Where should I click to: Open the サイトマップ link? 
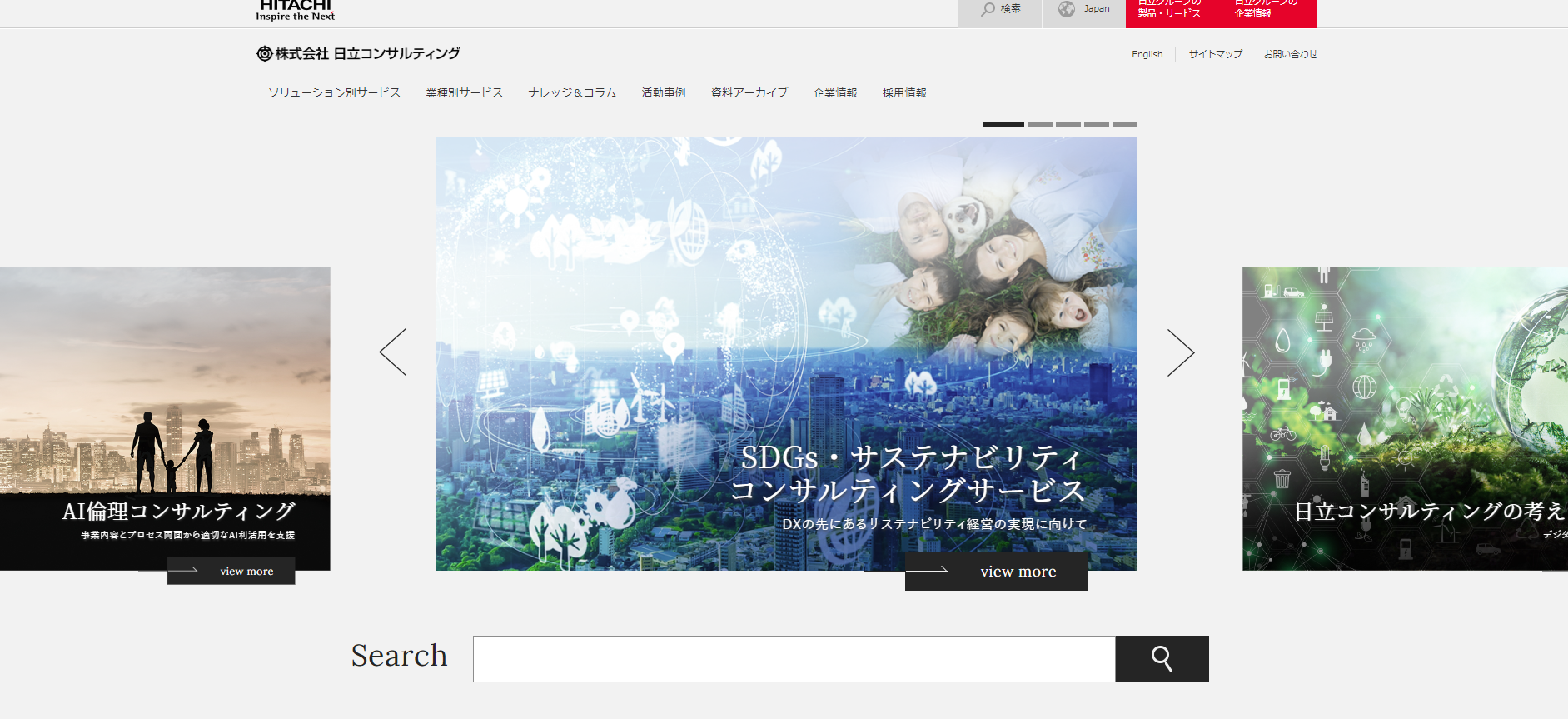1215,55
